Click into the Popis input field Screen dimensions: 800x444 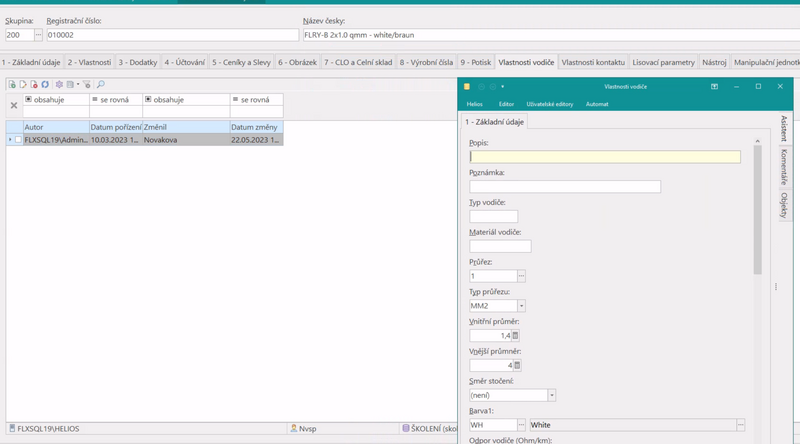tap(605, 157)
